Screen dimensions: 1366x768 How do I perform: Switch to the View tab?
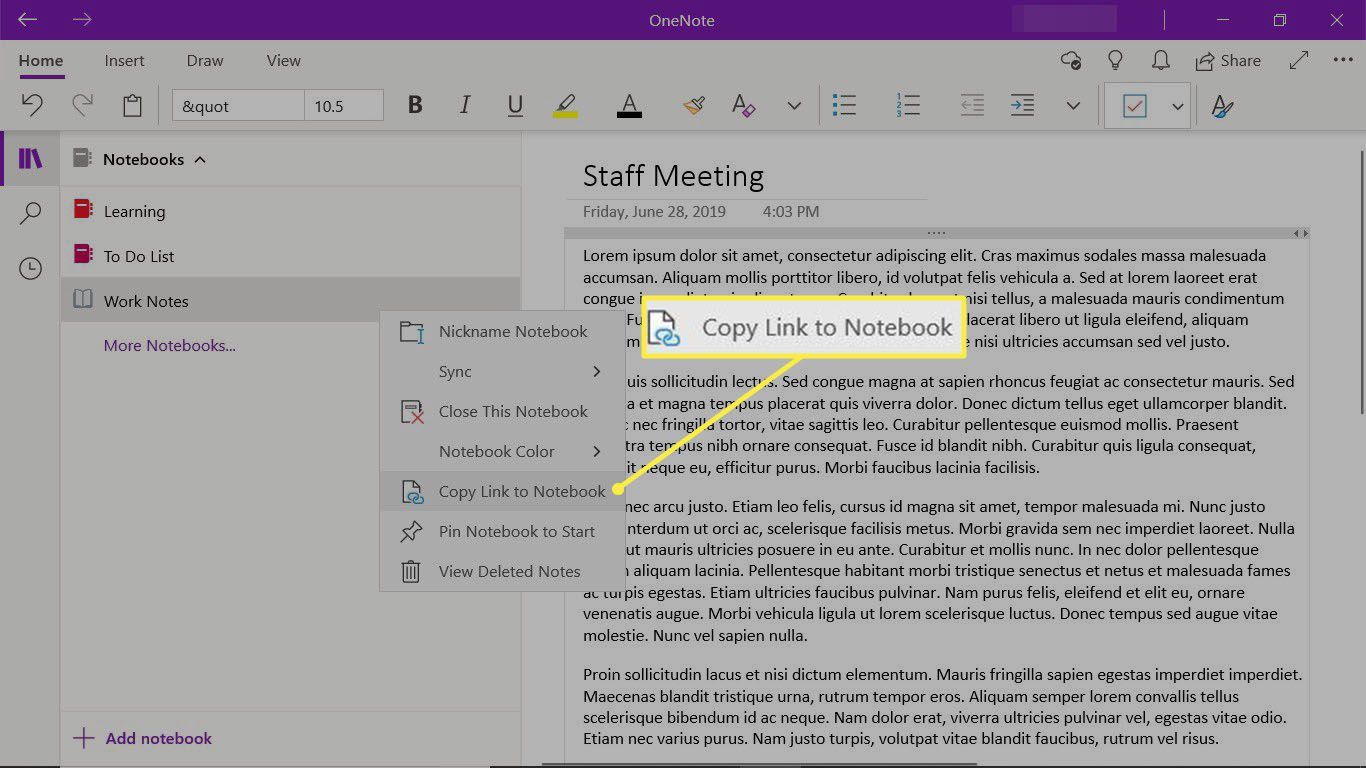point(284,61)
